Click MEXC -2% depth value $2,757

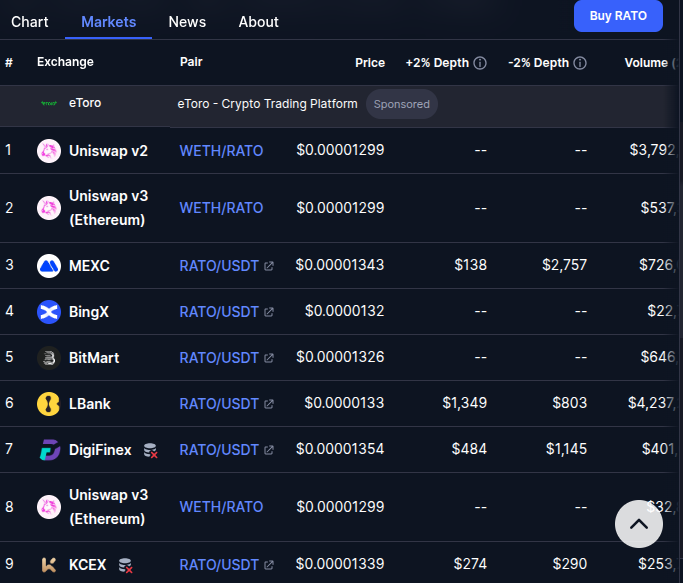click(565, 265)
